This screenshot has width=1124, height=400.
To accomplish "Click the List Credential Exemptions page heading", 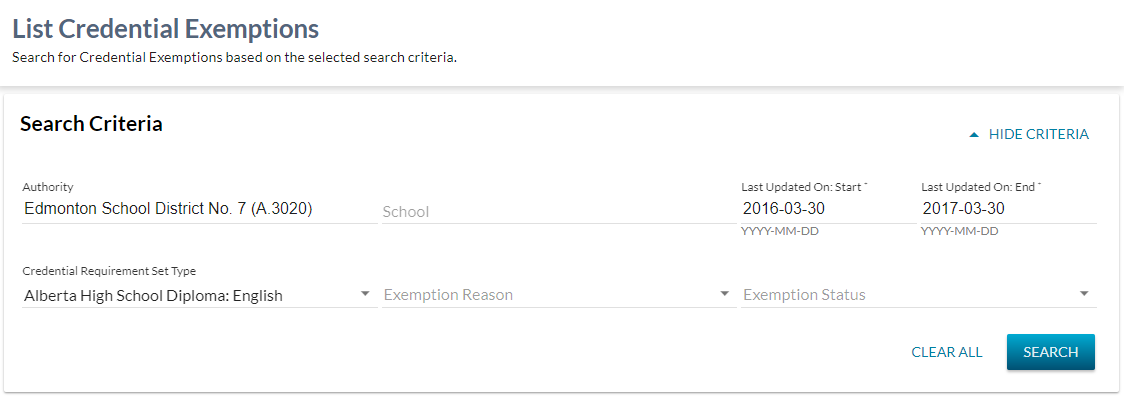I will pos(165,28).
